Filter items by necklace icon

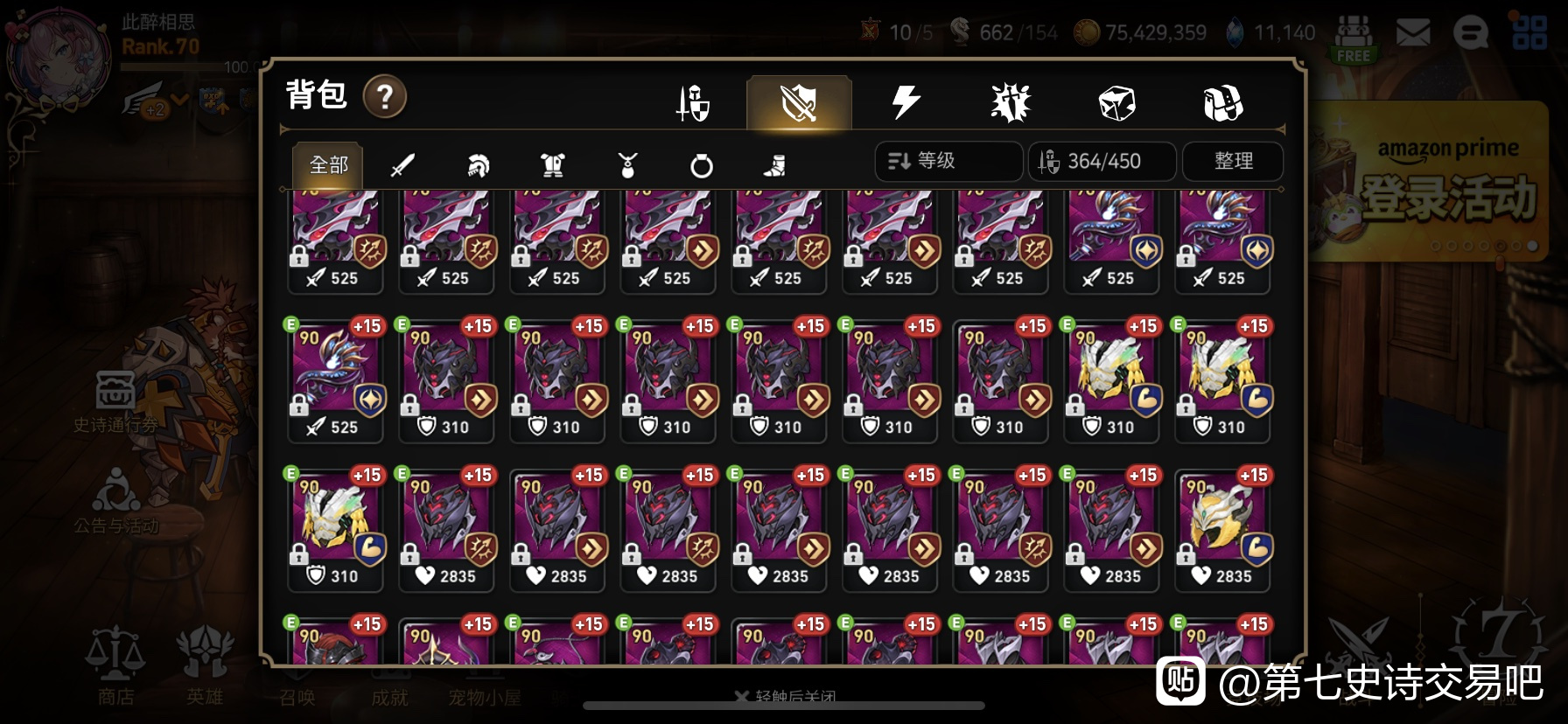click(x=627, y=164)
